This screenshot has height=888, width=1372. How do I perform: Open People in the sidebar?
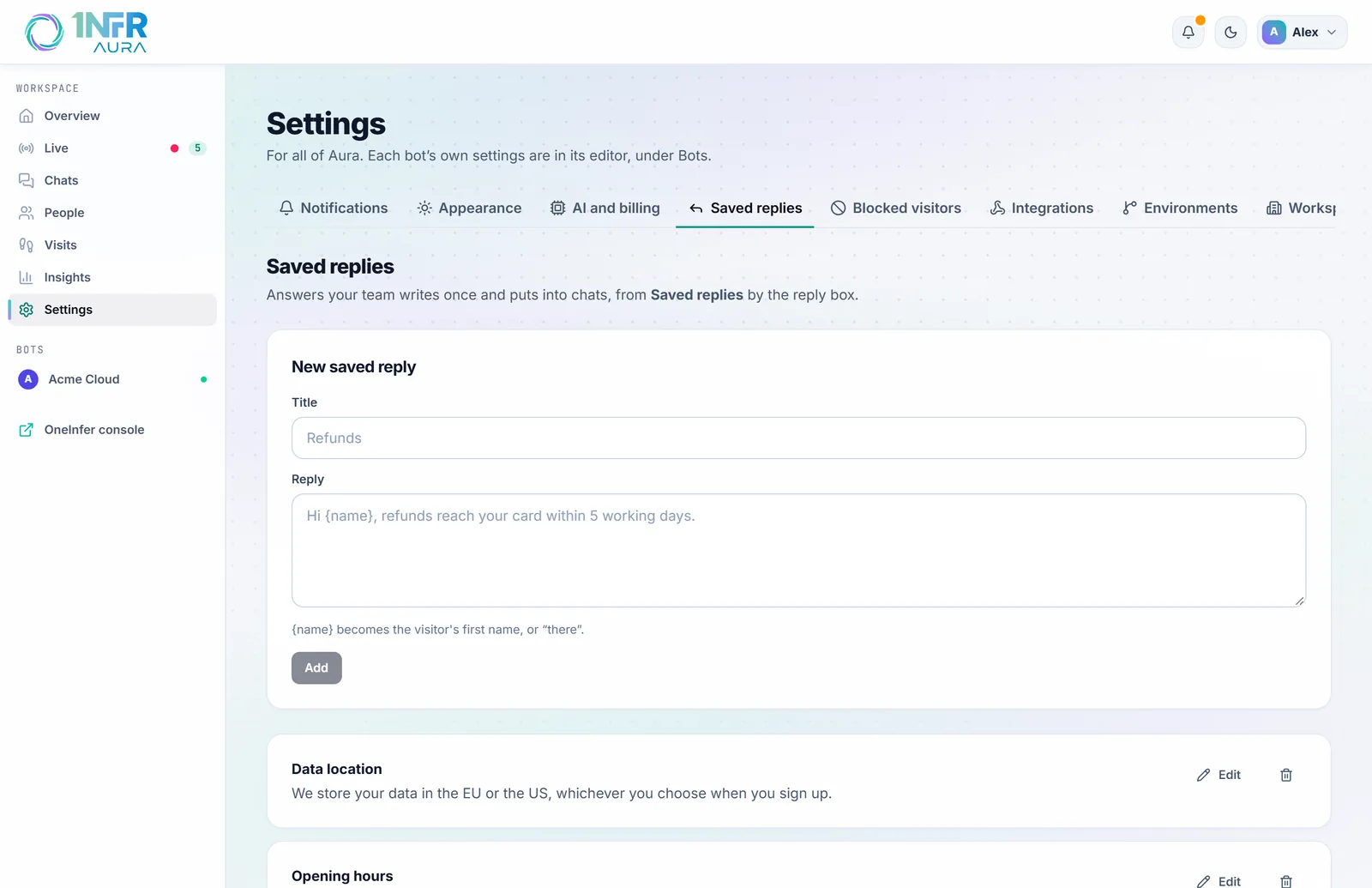112,213
